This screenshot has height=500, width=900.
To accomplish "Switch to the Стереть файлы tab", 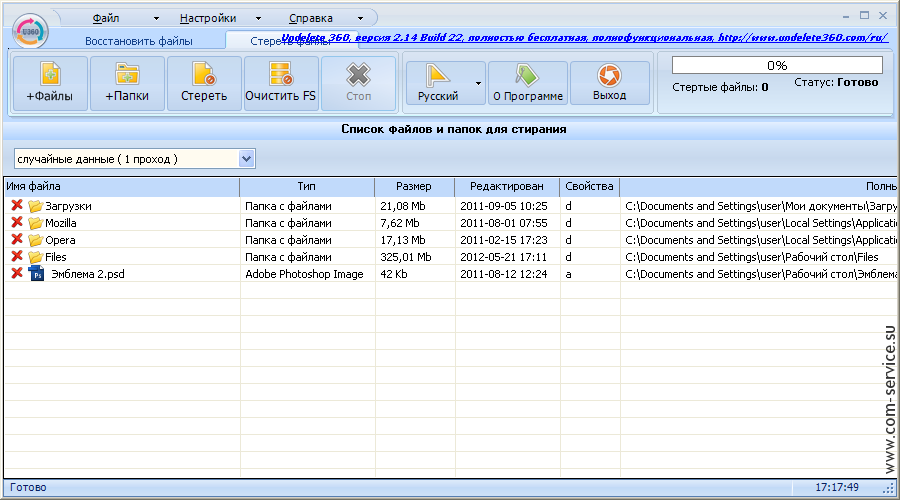I will pyautogui.click(x=290, y=41).
